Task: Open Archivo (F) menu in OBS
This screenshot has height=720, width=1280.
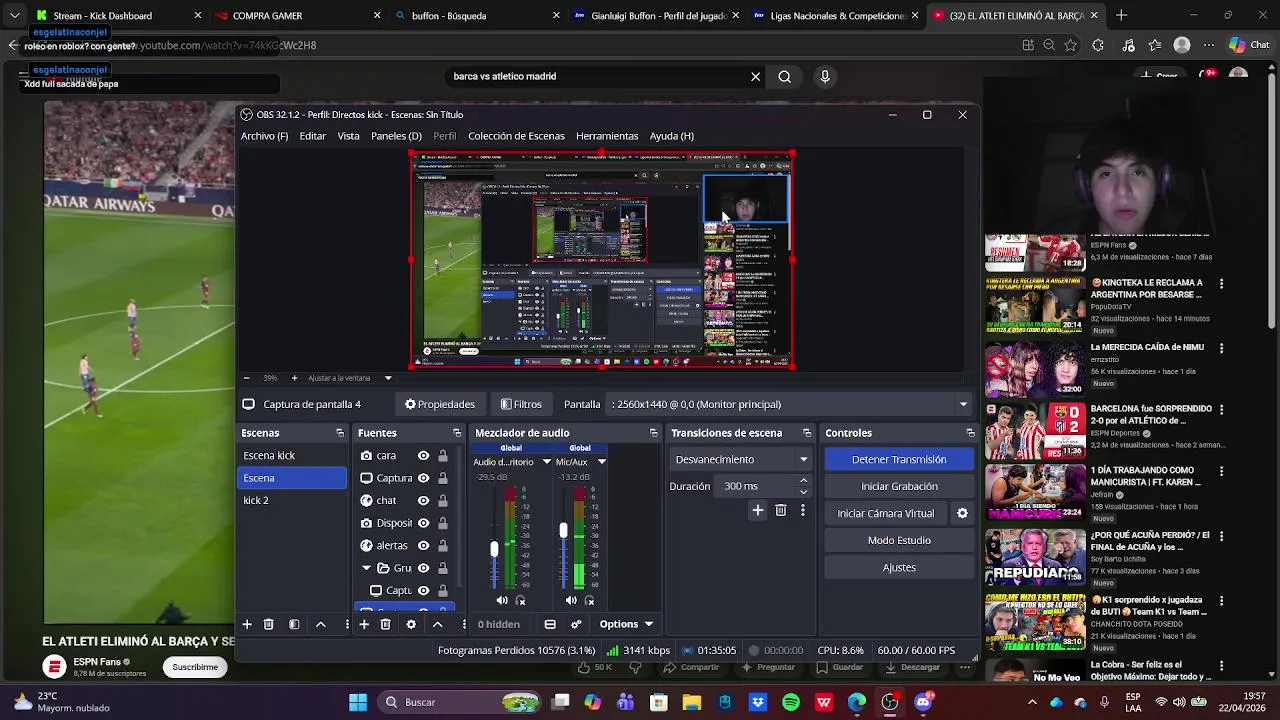Action: pyautogui.click(x=264, y=136)
